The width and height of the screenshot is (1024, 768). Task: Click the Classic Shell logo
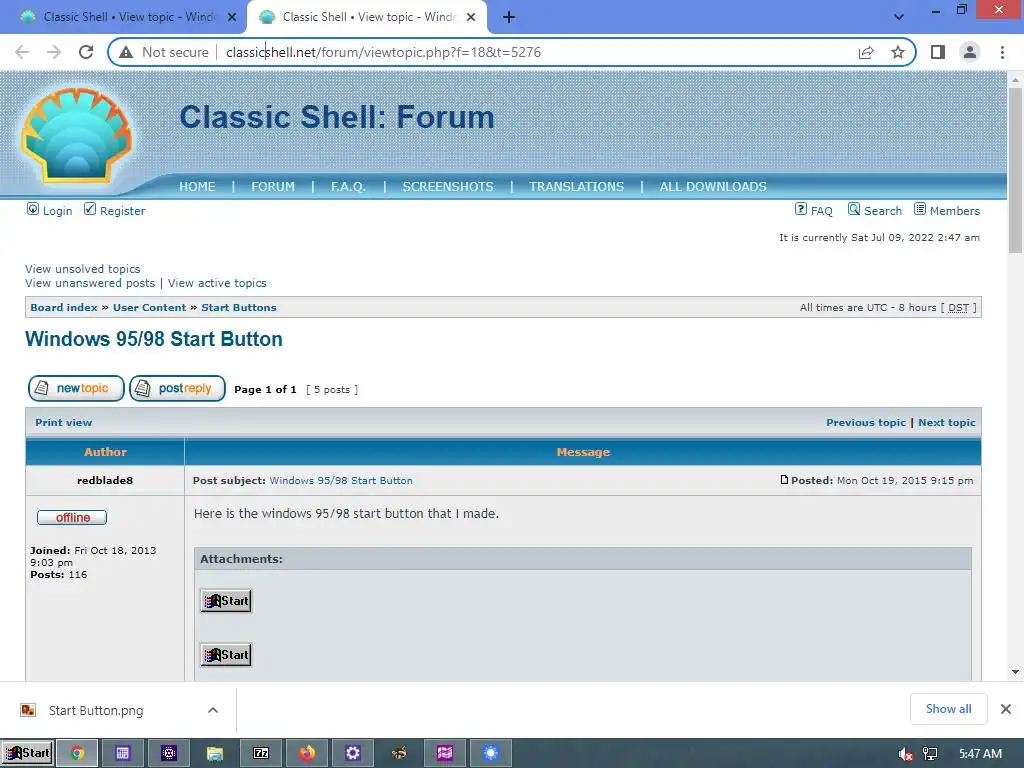click(x=76, y=135)
